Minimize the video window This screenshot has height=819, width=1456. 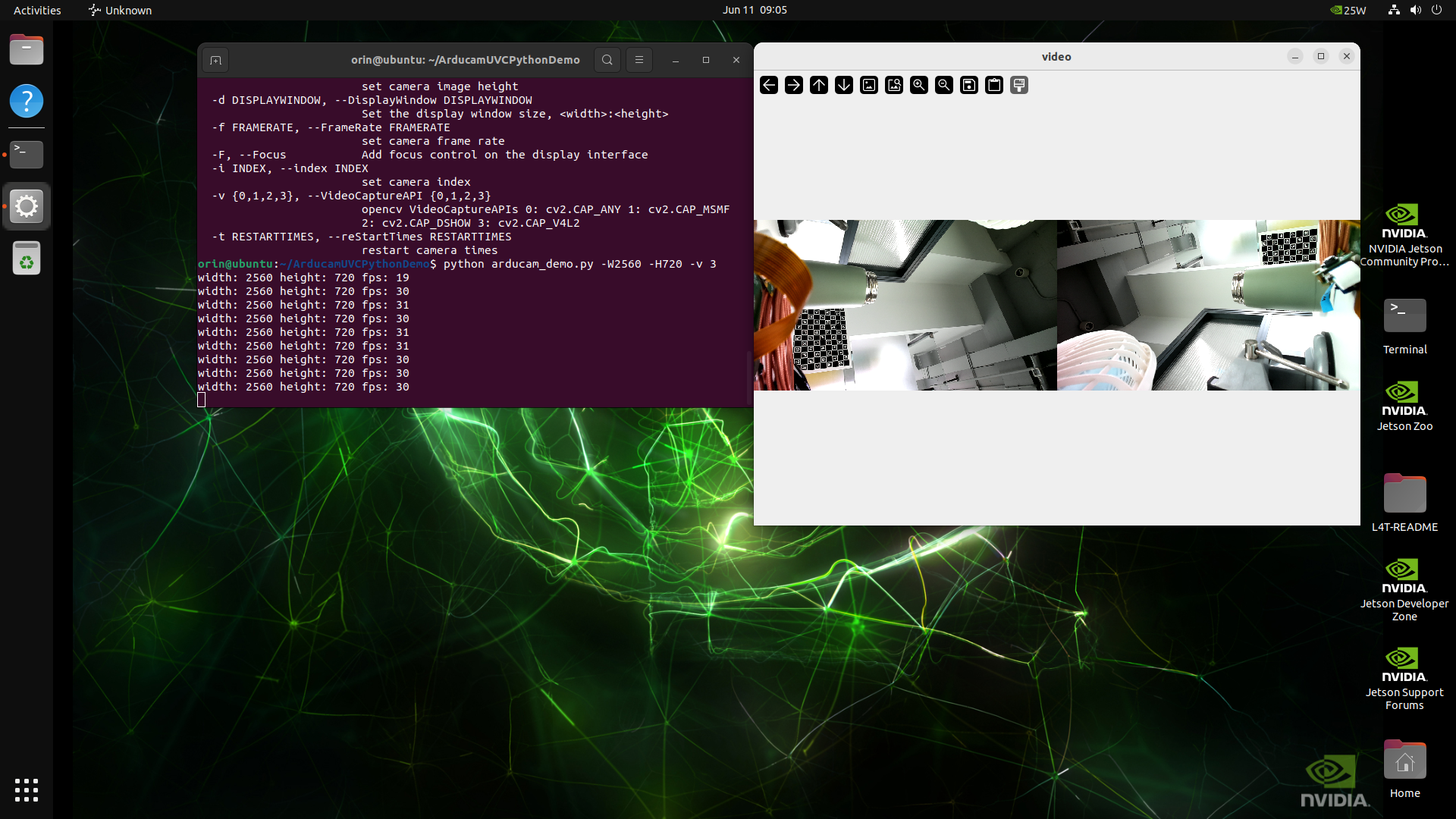tap(1295, 56)
